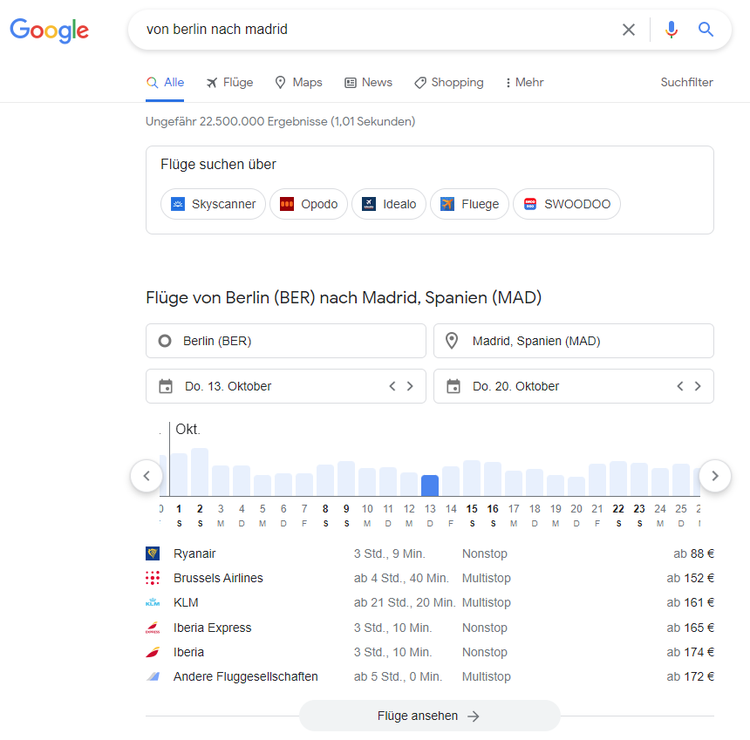The height and width of the screenshot is (740, 750).
Task: Move return date one day earlier
Action: (680, 387)
